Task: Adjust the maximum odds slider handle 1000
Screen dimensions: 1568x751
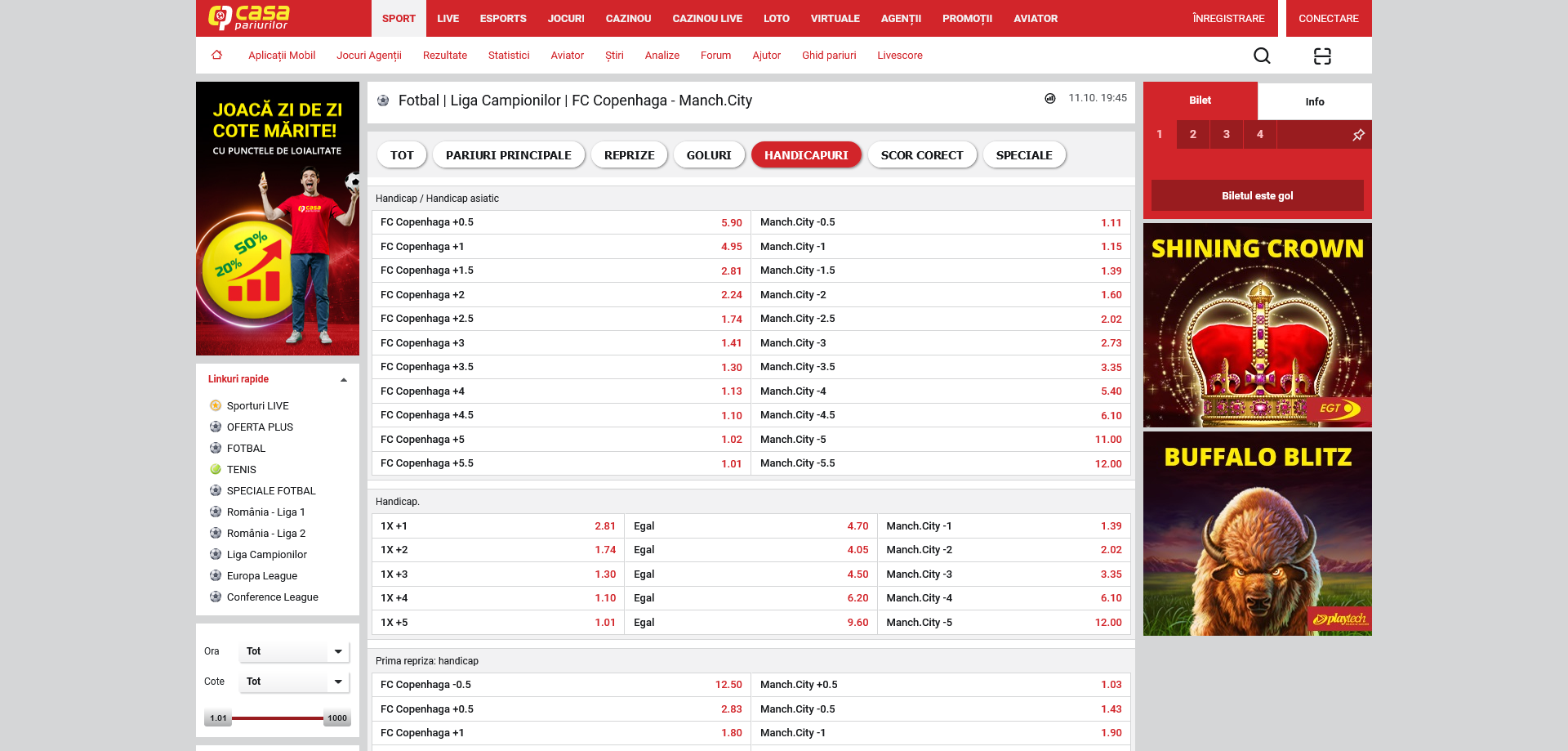Action: point(337,718)
